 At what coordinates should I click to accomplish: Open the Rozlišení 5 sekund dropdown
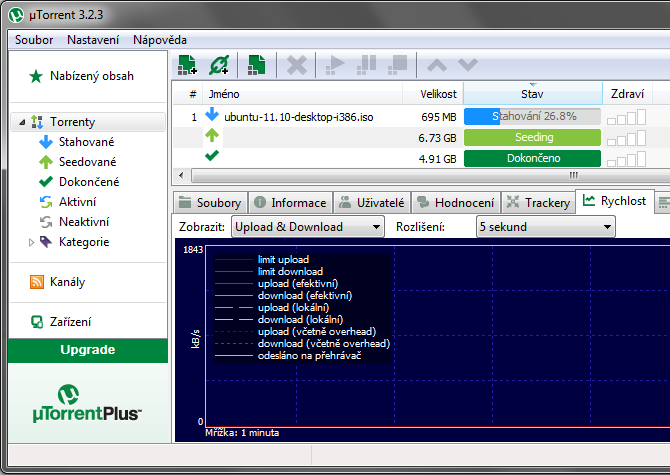[546, 227]
